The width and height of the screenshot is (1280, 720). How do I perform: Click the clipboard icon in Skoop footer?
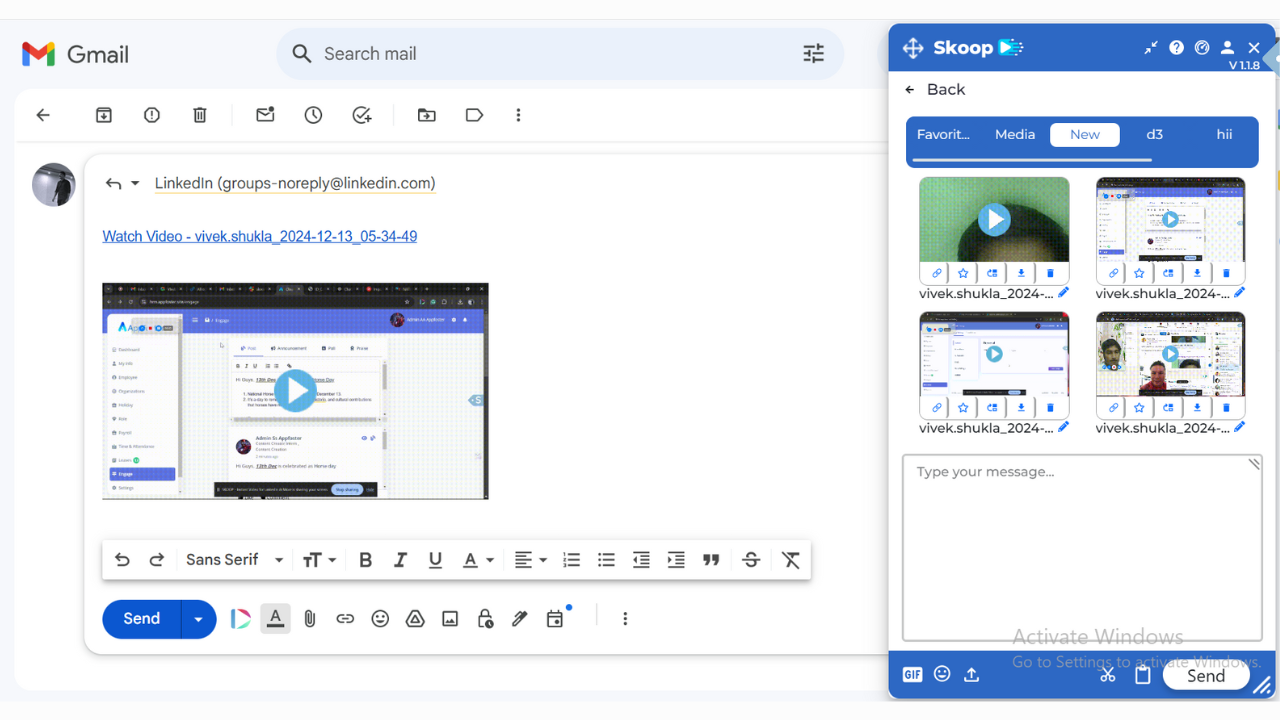click(1143, 675)
